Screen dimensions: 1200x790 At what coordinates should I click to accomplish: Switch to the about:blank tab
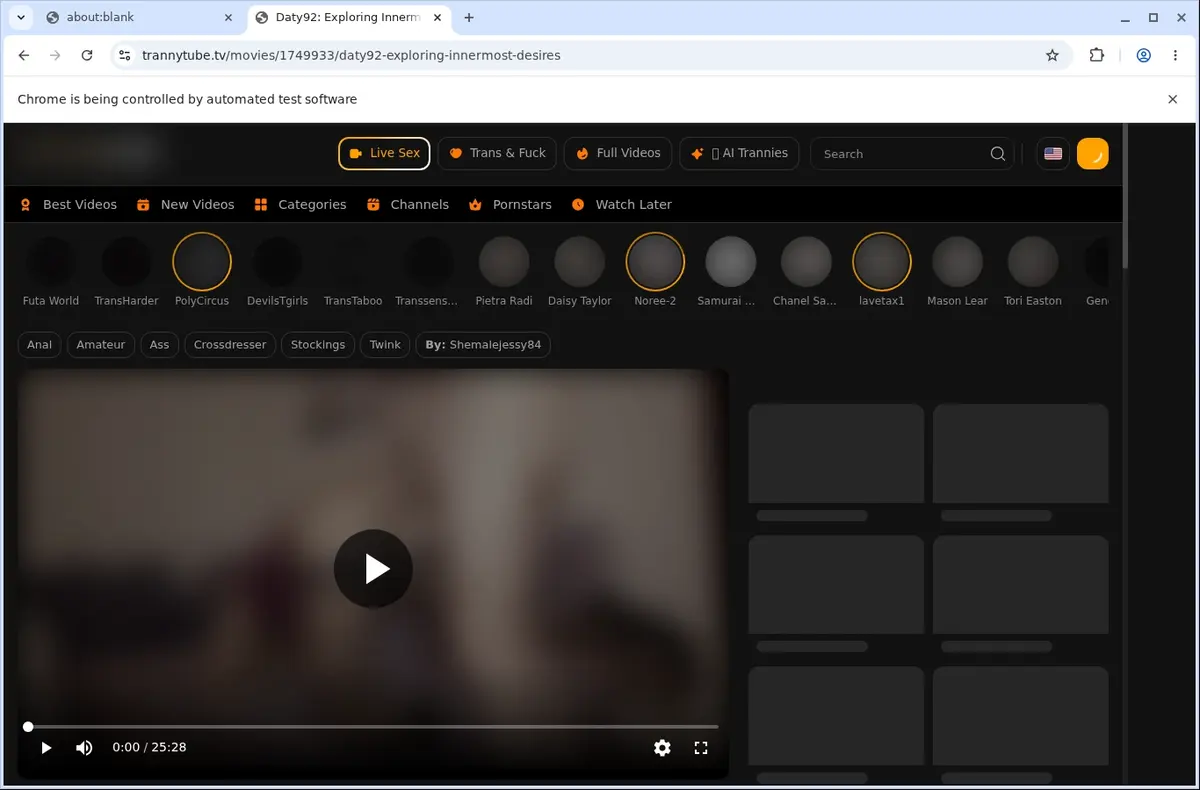139,17
